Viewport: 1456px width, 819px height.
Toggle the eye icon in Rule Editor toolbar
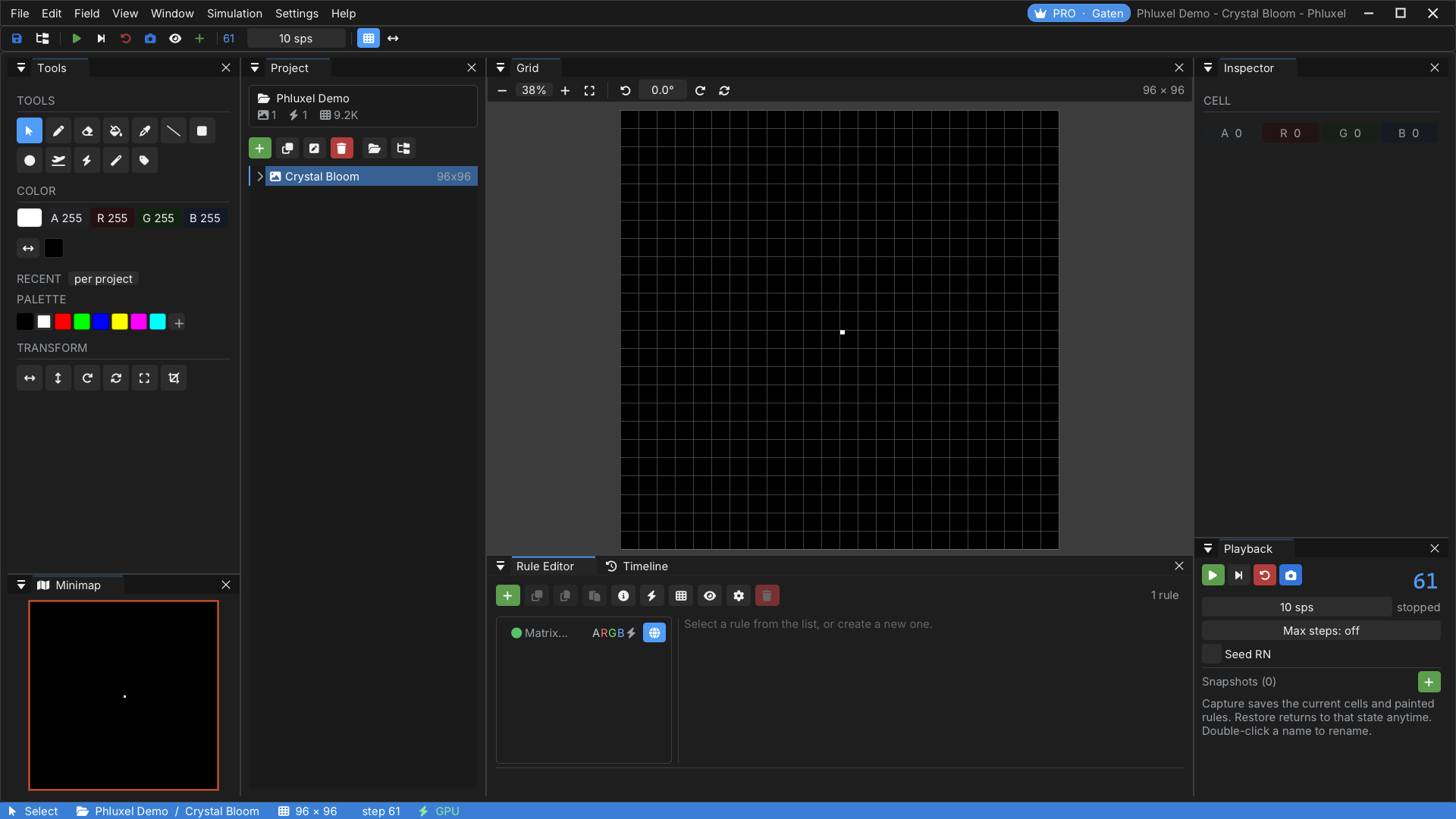710,596
